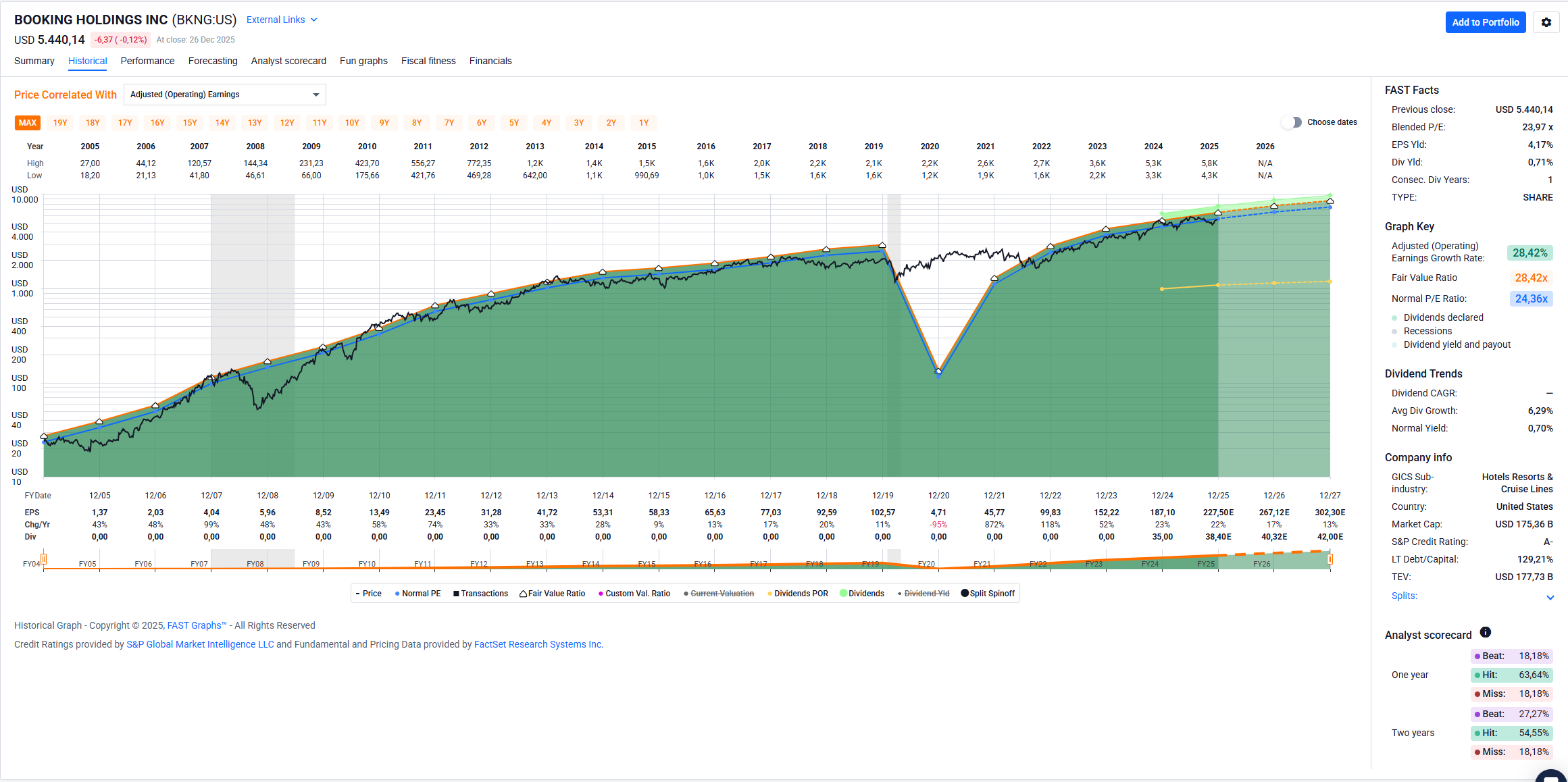
Task: Toggle Fair Value Ratio legend triangle
Action: click(524, 594)
